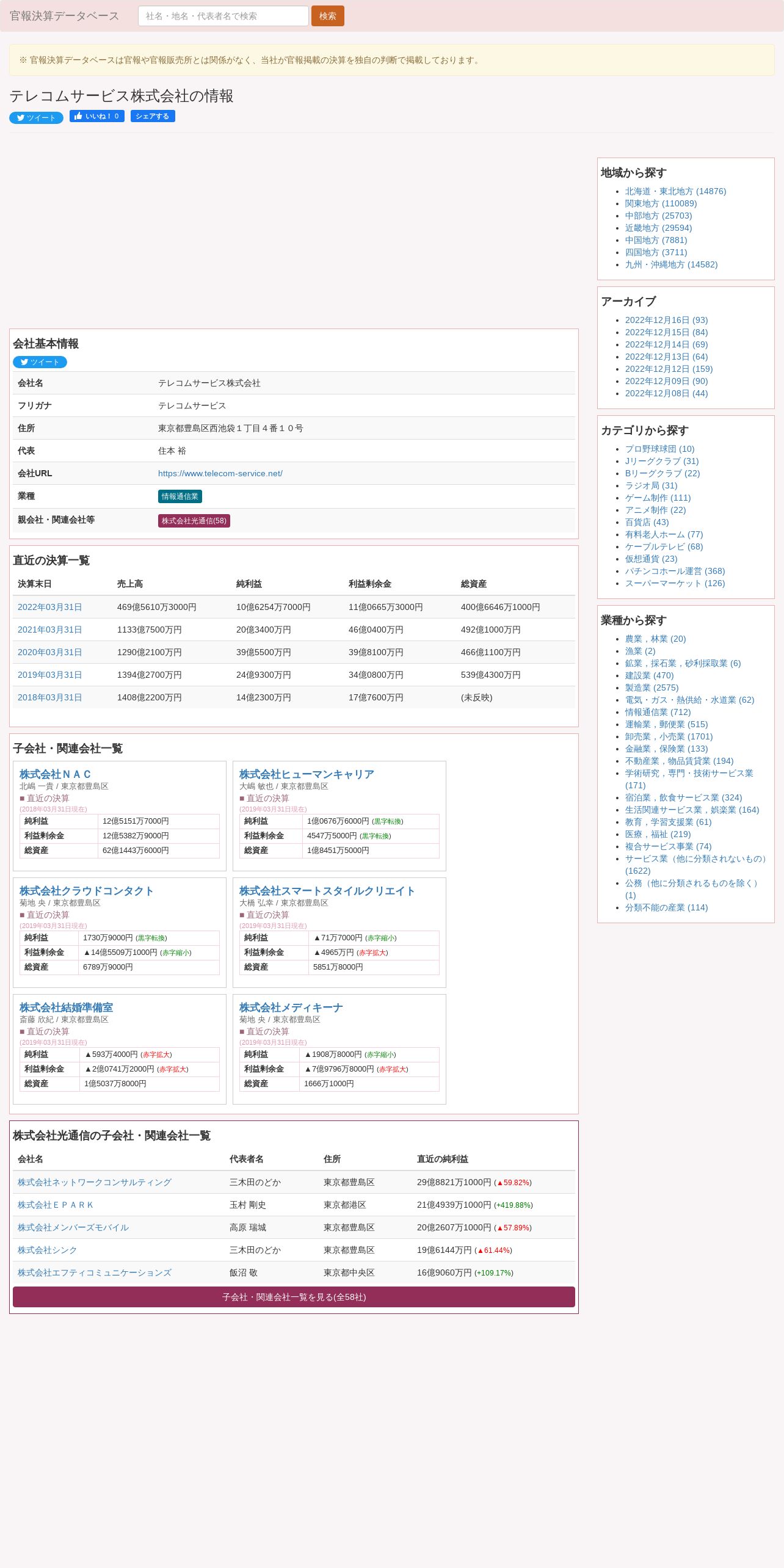Open アニメ制作 category
The height and width of the screenshot is (1568, 784).
click(x=655, y=510)
